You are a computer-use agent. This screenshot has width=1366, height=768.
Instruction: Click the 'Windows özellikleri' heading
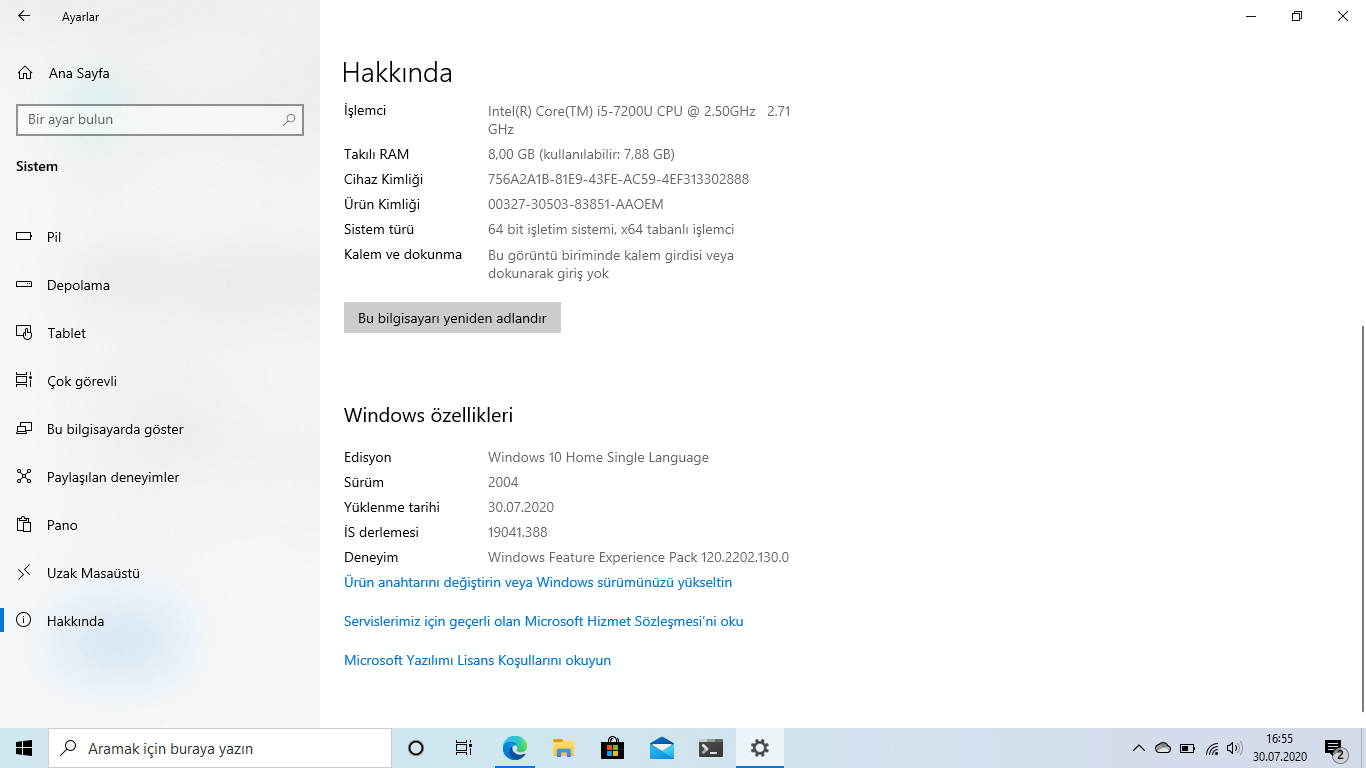pos(428,415)
